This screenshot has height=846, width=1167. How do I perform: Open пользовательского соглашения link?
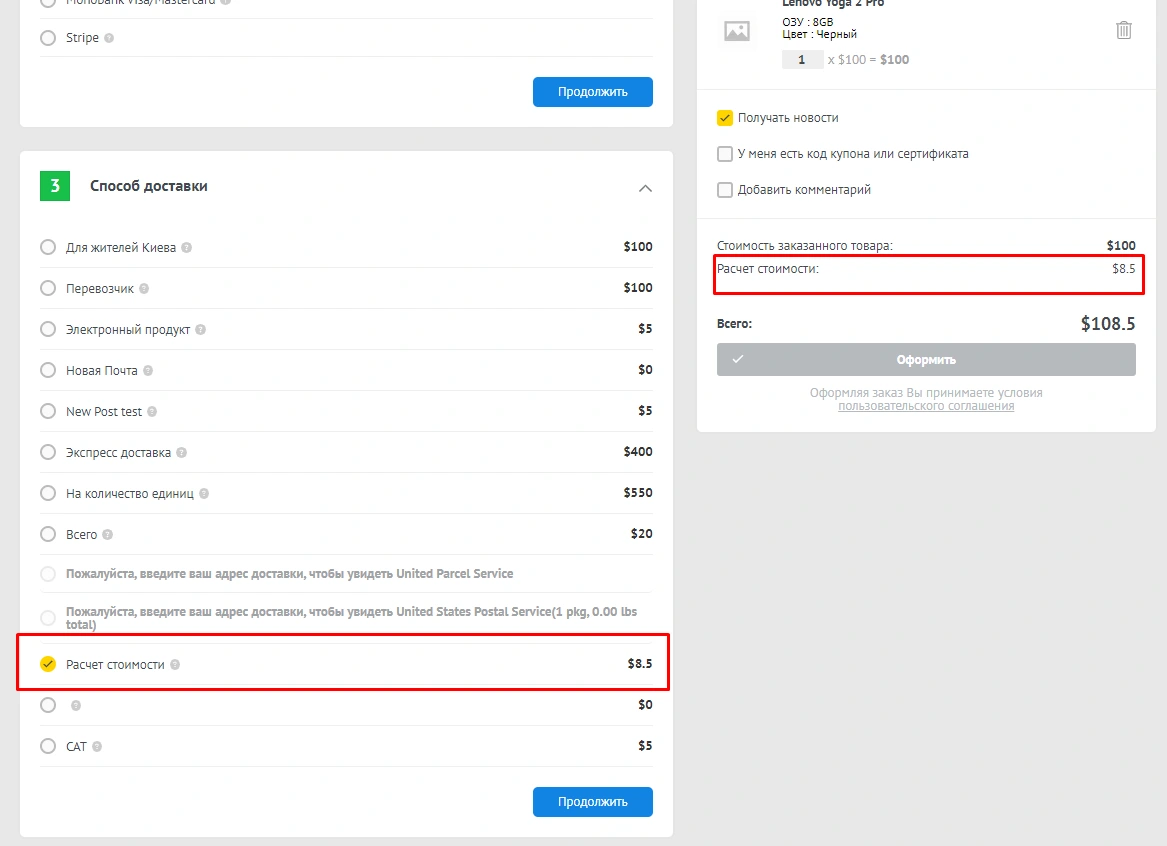(926, 406)
